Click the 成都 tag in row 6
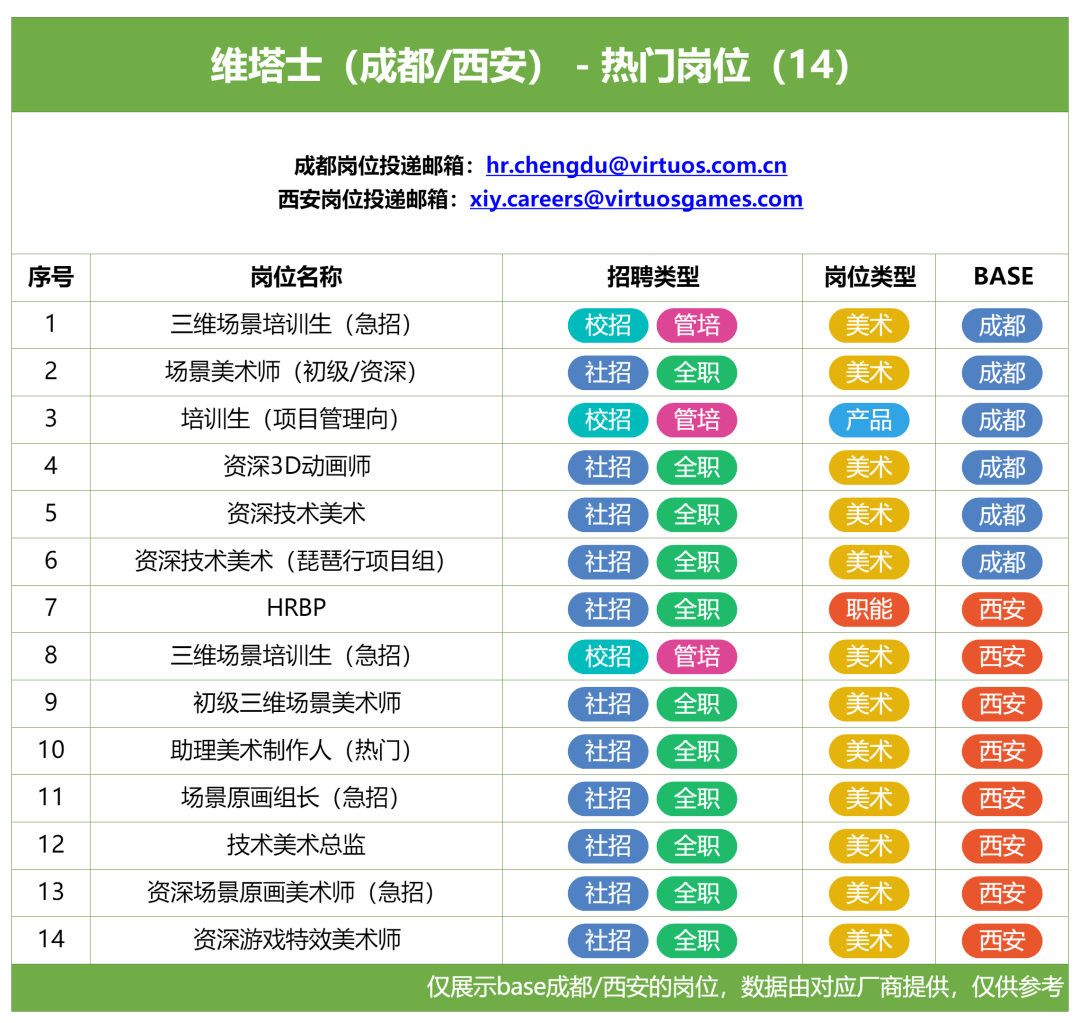The width and height of the screenshot is (1080, 1023). coord(1002,562)
